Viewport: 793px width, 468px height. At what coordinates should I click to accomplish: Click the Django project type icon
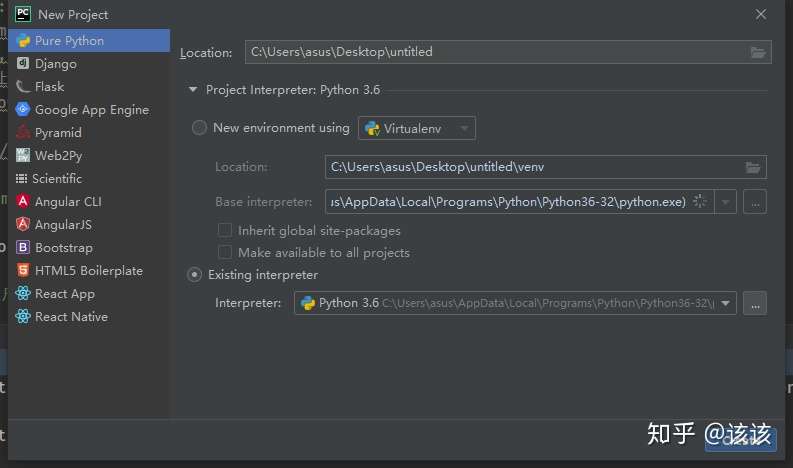tap(24, 64)
